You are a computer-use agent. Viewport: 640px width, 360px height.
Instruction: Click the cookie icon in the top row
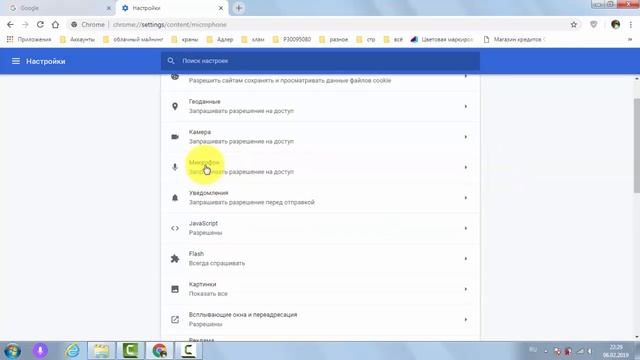175,77
